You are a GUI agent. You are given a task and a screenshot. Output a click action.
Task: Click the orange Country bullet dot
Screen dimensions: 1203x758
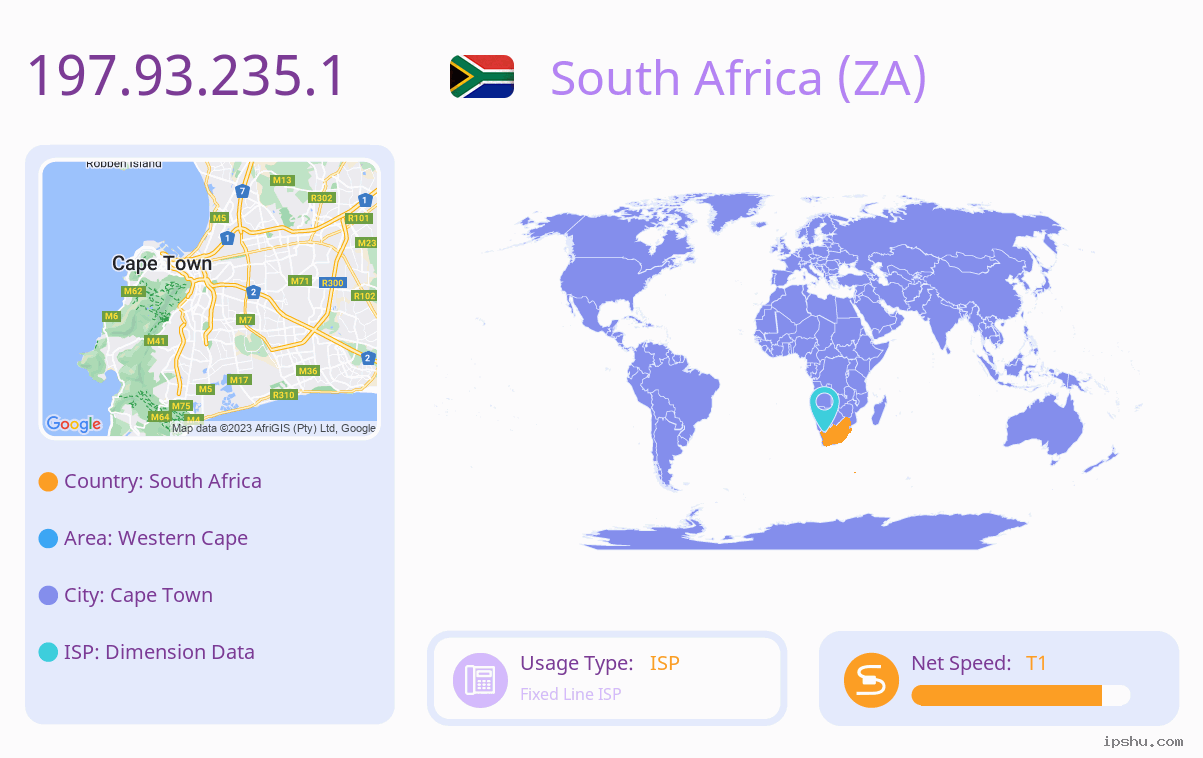[48, 481]
